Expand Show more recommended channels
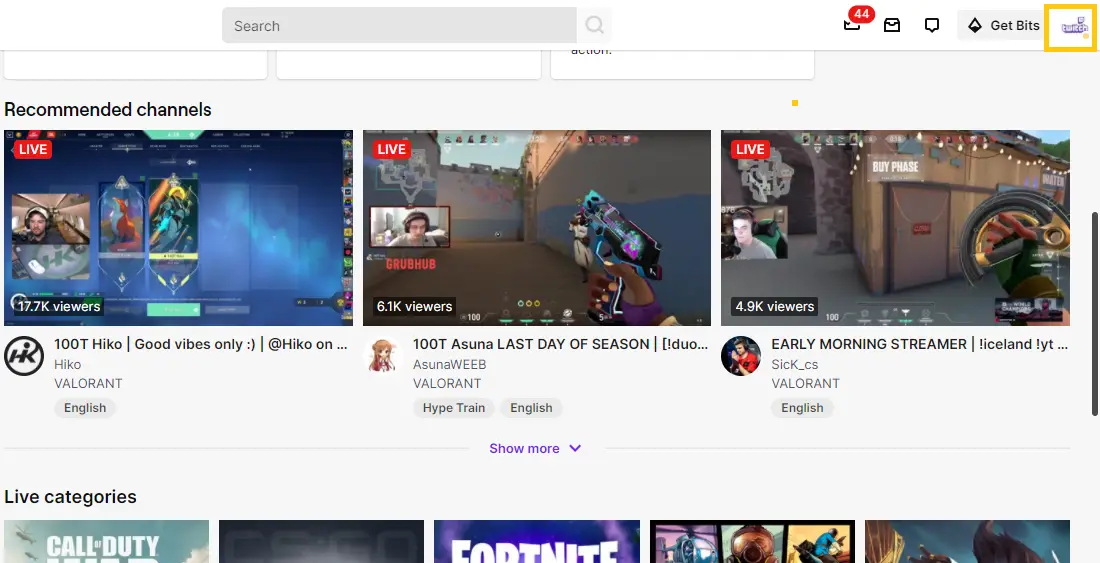 click(535, 449)
